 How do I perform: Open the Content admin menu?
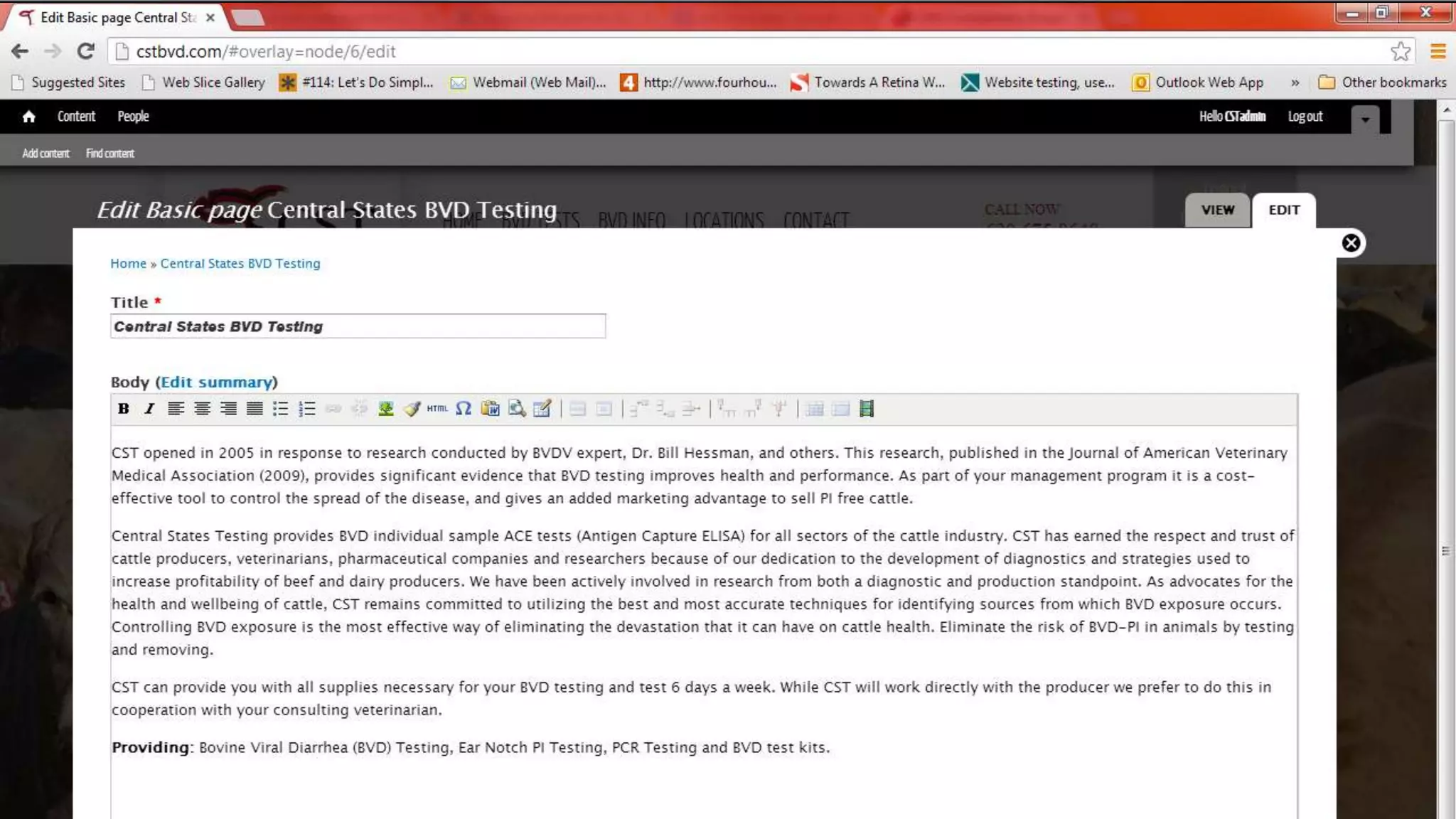(x=76, y=117)
